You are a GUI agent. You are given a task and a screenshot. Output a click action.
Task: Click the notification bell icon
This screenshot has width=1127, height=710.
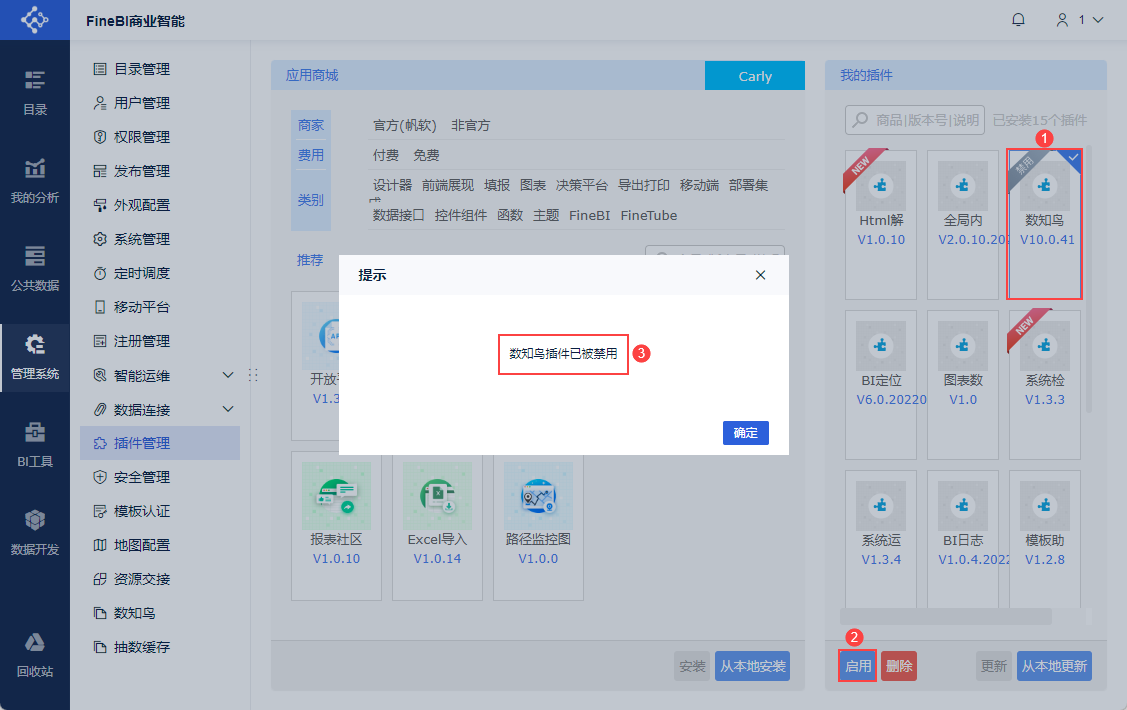[x=1018, y=19]
